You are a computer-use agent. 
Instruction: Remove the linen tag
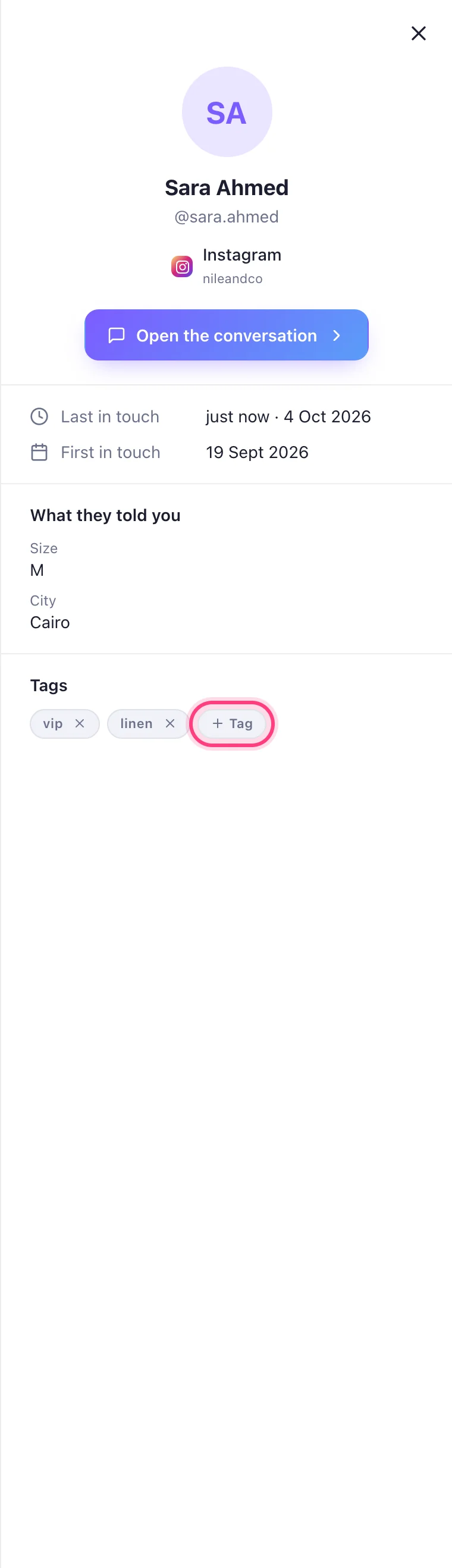click(169, 723)
